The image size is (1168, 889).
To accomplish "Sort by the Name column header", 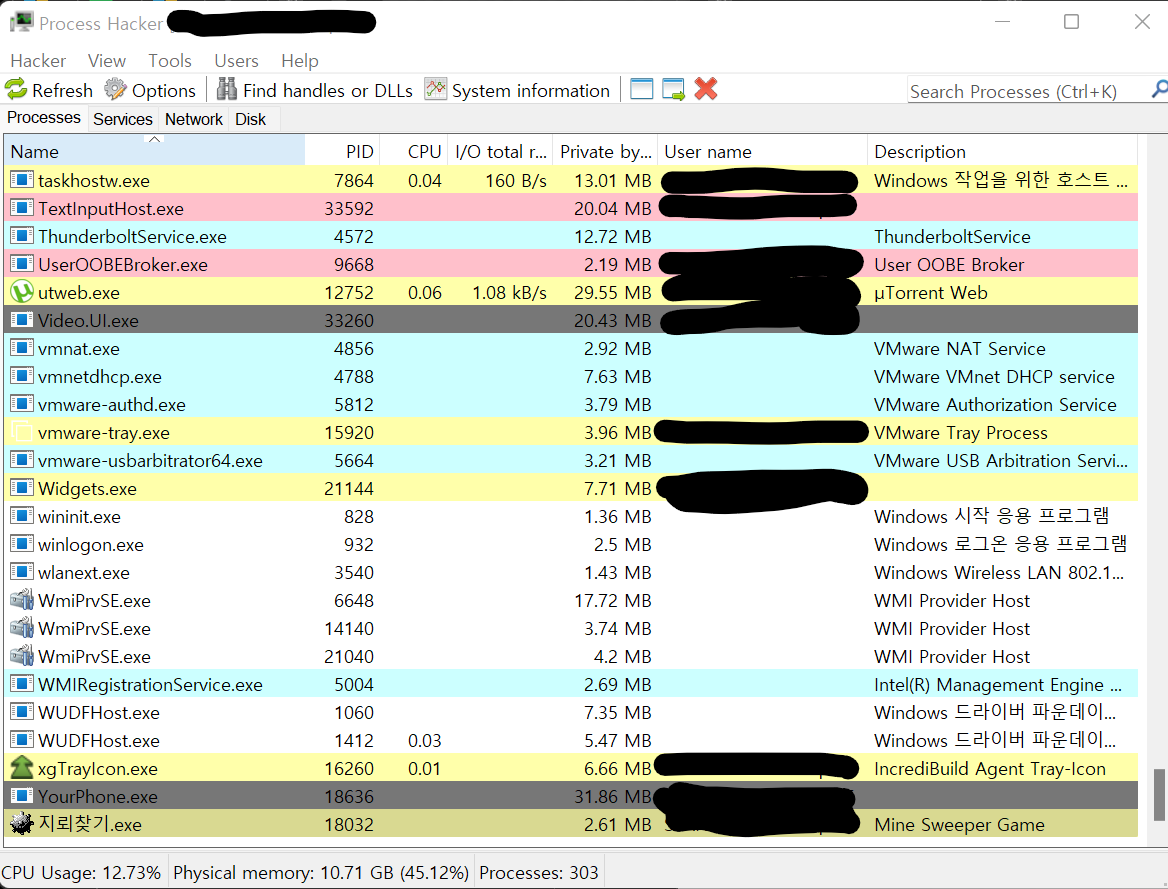I will point(154,151).
